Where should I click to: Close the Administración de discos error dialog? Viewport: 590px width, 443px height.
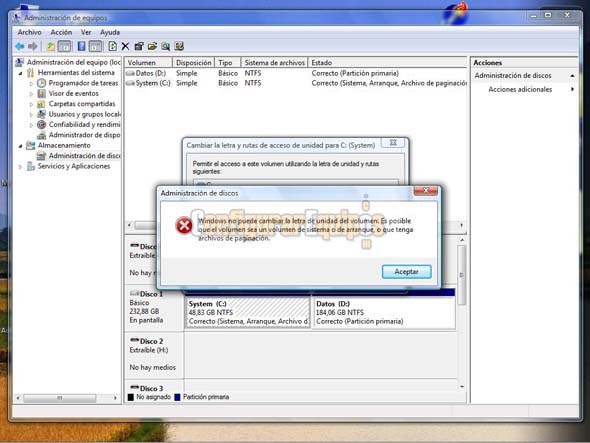426,190
